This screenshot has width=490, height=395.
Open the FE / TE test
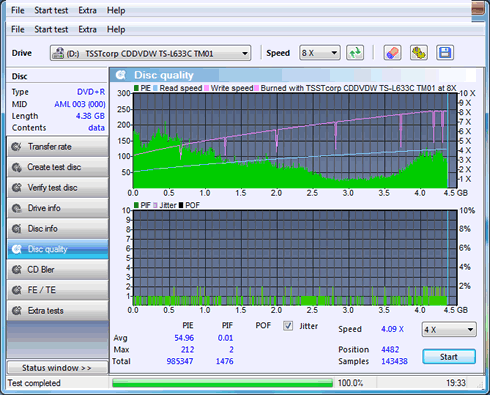point(57,290)
